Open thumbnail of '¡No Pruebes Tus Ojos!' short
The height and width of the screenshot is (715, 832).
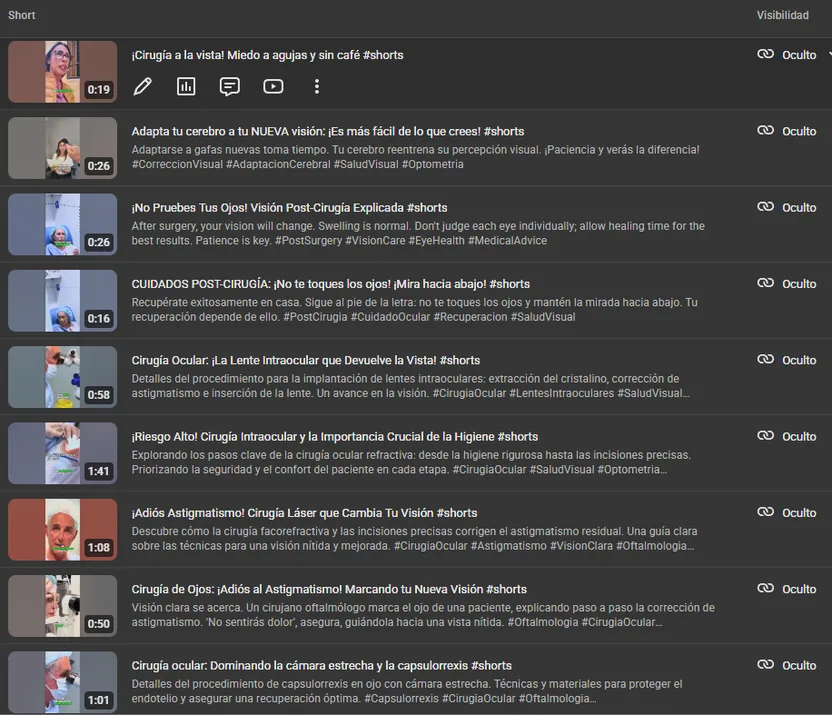click(63, 224)
